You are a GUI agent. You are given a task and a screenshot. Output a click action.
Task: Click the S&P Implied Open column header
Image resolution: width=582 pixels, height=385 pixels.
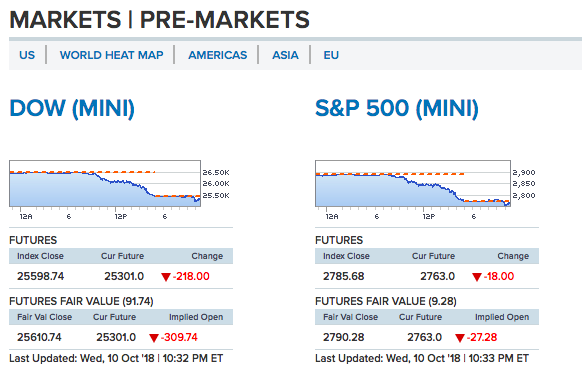pos(502,317)
